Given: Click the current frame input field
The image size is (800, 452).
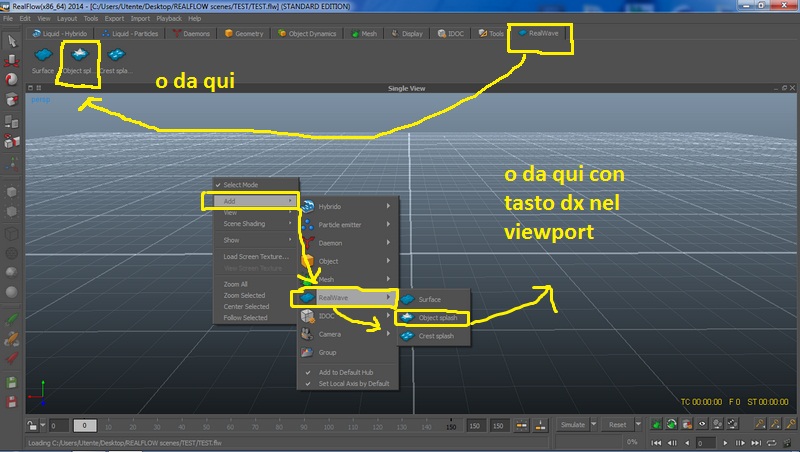Looking at the screenshot, I should (x=705, y=443).
